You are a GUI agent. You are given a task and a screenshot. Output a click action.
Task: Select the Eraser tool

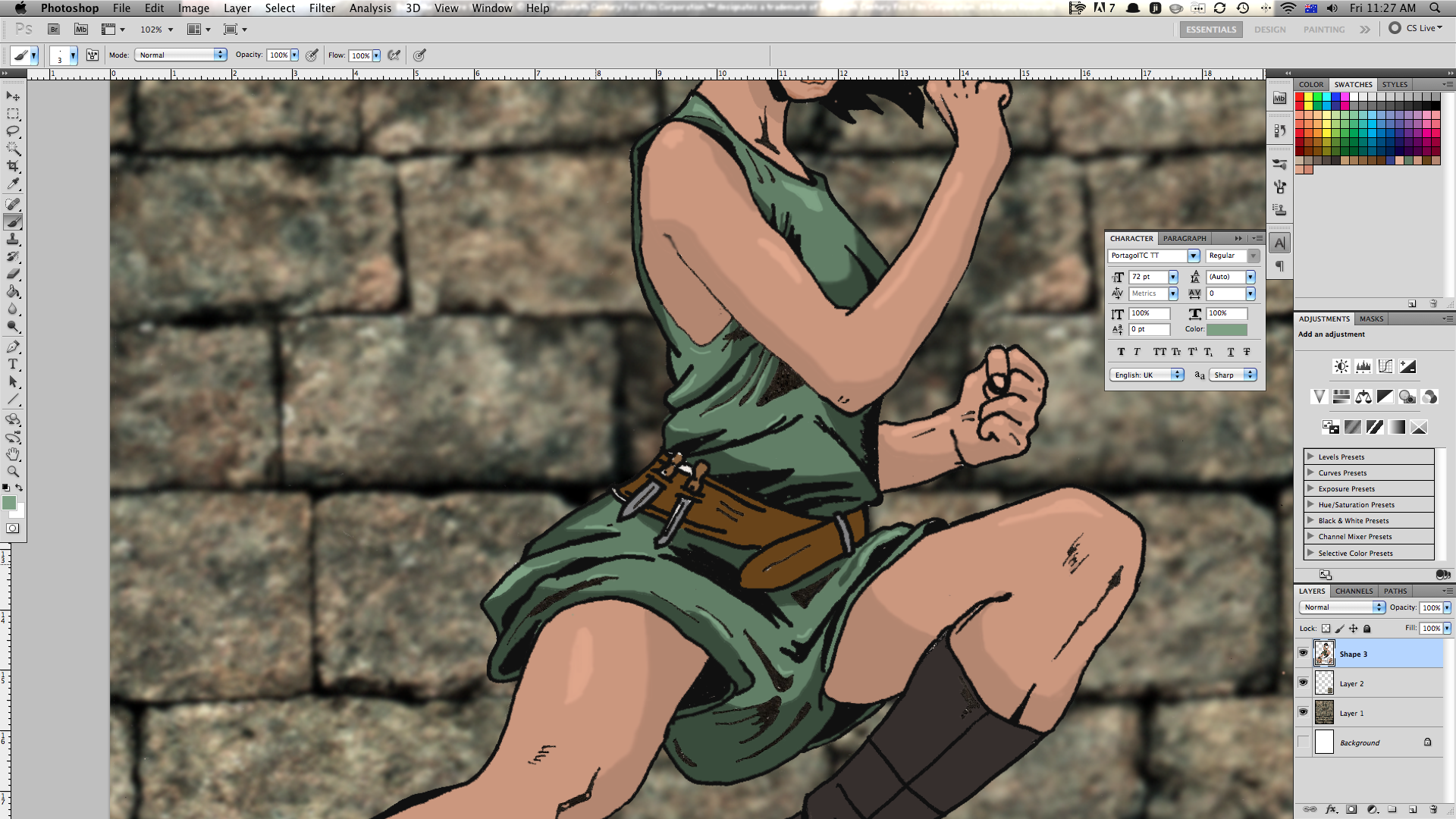(13, 275)
